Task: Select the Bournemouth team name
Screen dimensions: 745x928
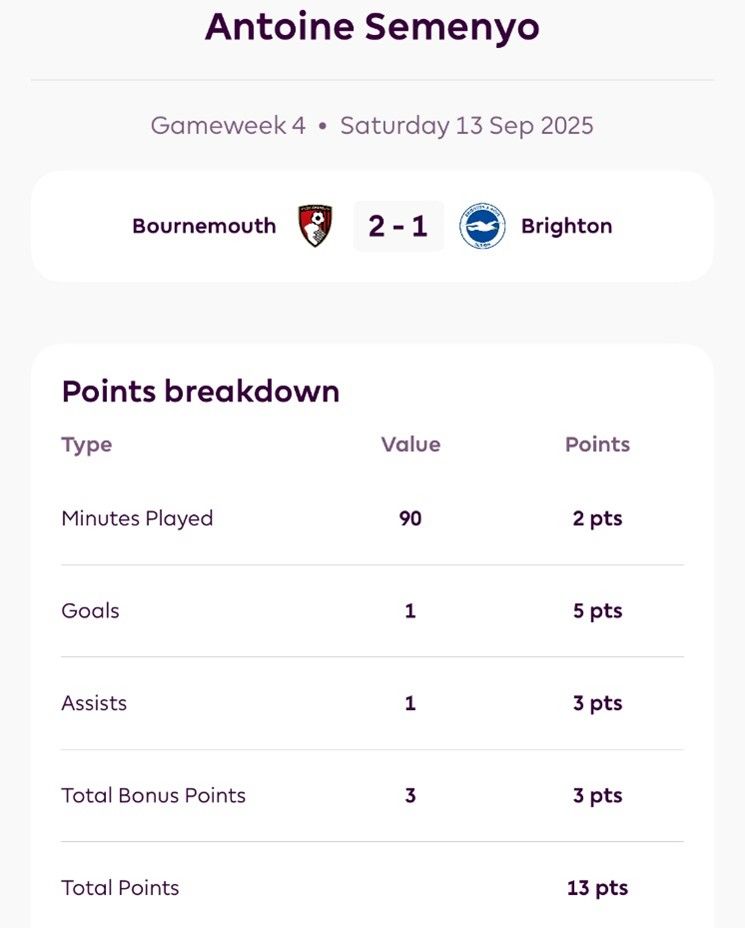Action: [x=204, y=226]
